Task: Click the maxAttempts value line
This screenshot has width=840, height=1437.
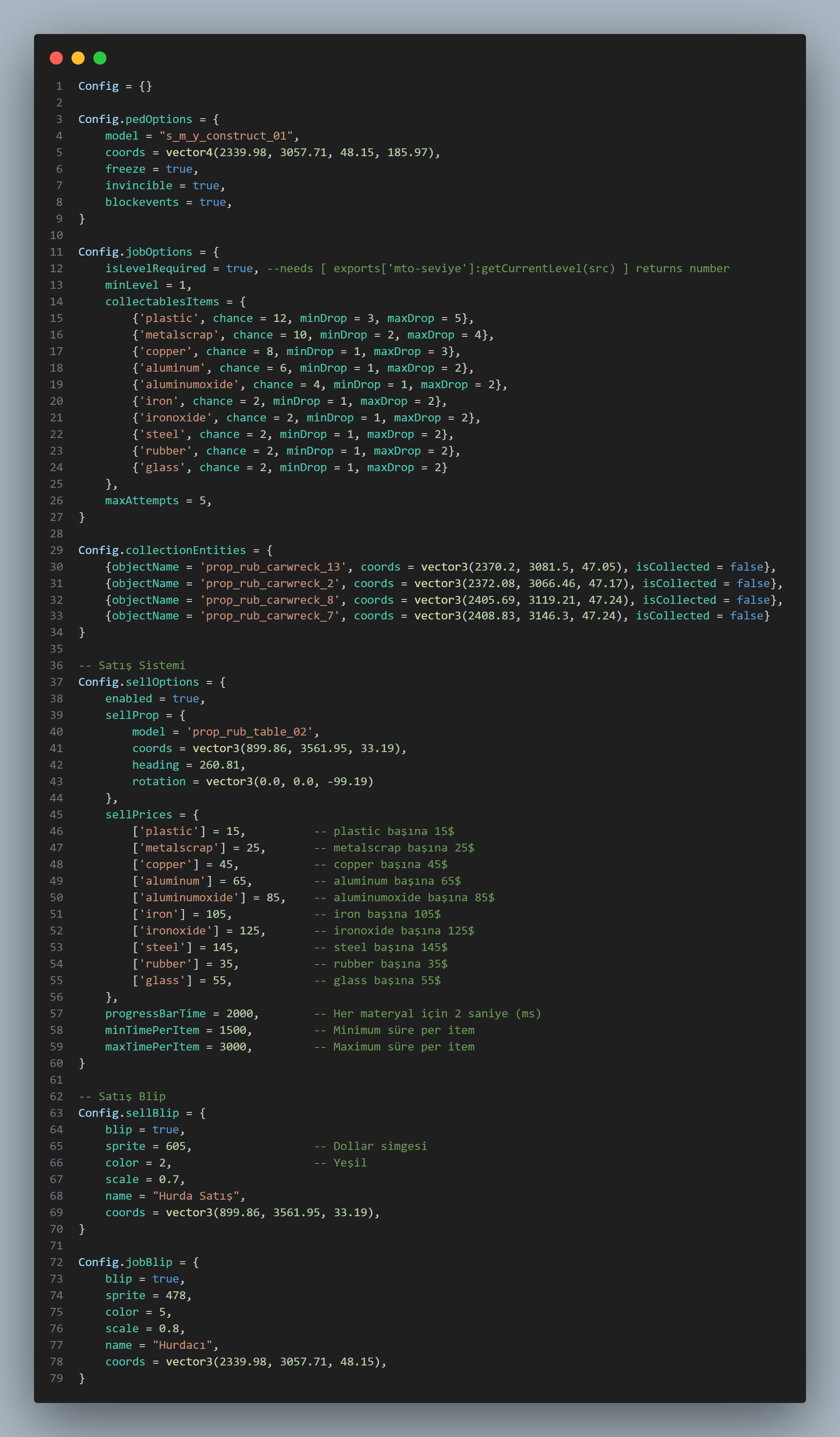Action: [158, 501]
